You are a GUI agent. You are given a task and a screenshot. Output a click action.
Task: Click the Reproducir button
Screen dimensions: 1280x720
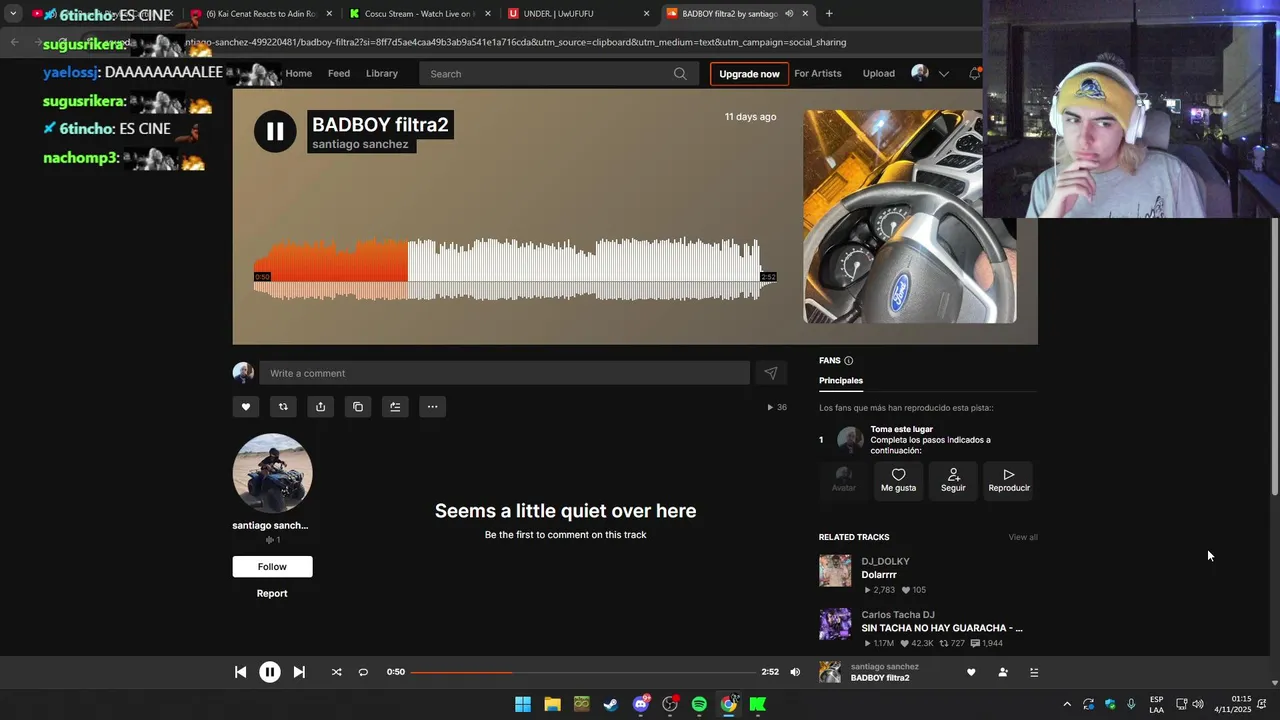click(x=1009, y=480)
